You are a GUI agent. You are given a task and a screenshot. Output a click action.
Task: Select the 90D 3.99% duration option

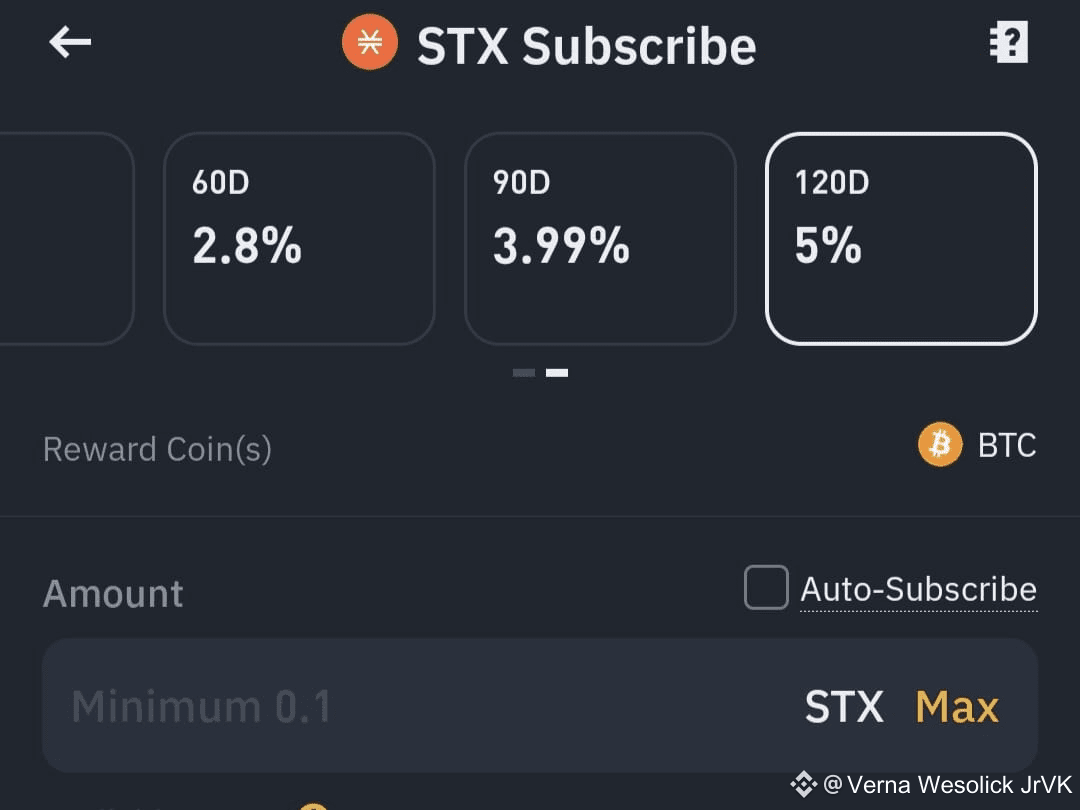tap(600, 238)
